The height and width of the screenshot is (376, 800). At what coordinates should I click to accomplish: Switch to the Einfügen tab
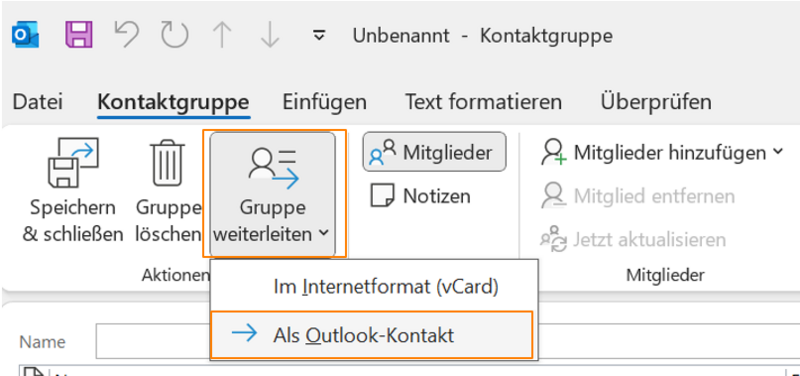[x=324, y=102]
